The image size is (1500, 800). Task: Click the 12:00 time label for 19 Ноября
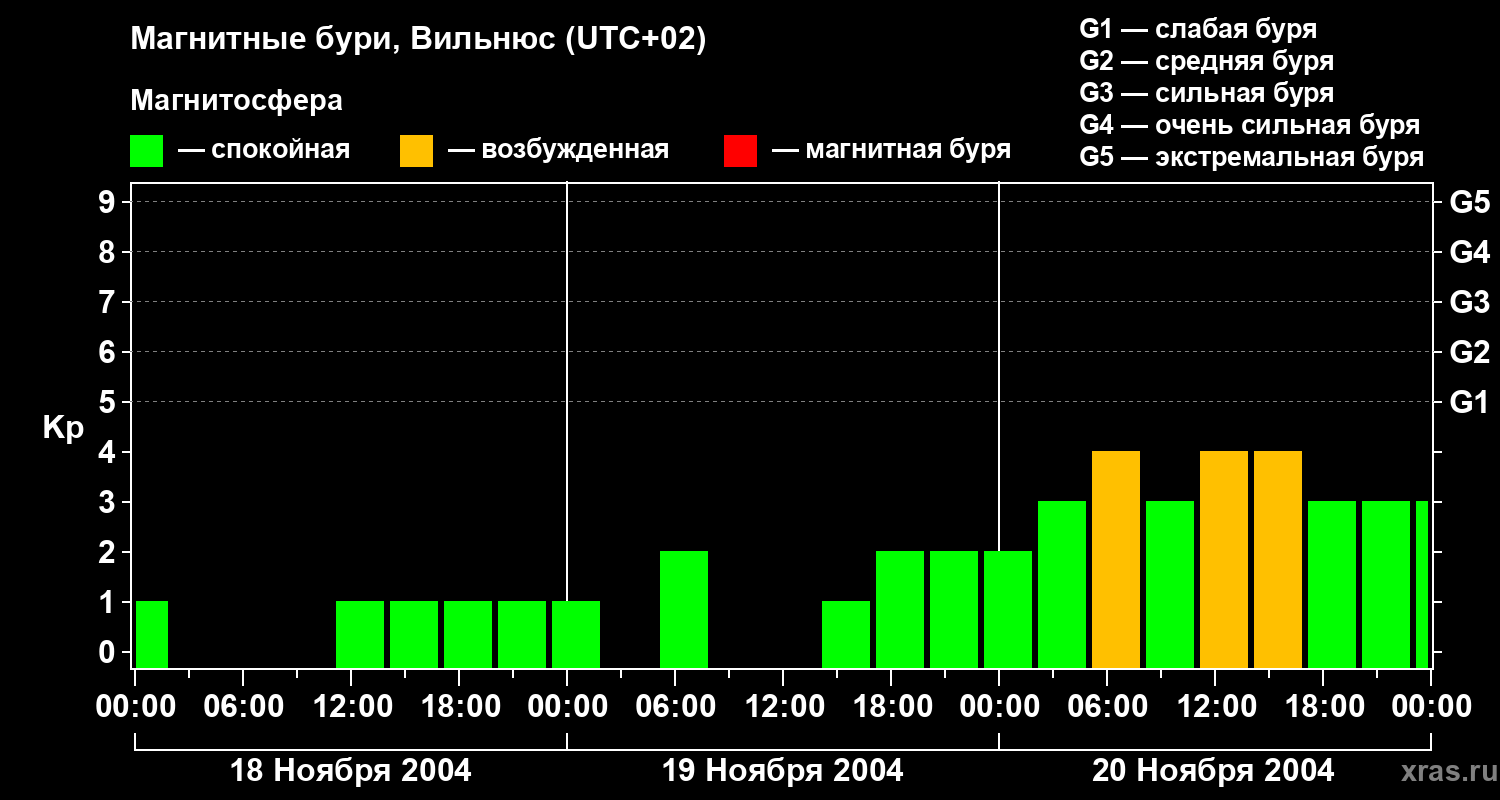[783, 706]
